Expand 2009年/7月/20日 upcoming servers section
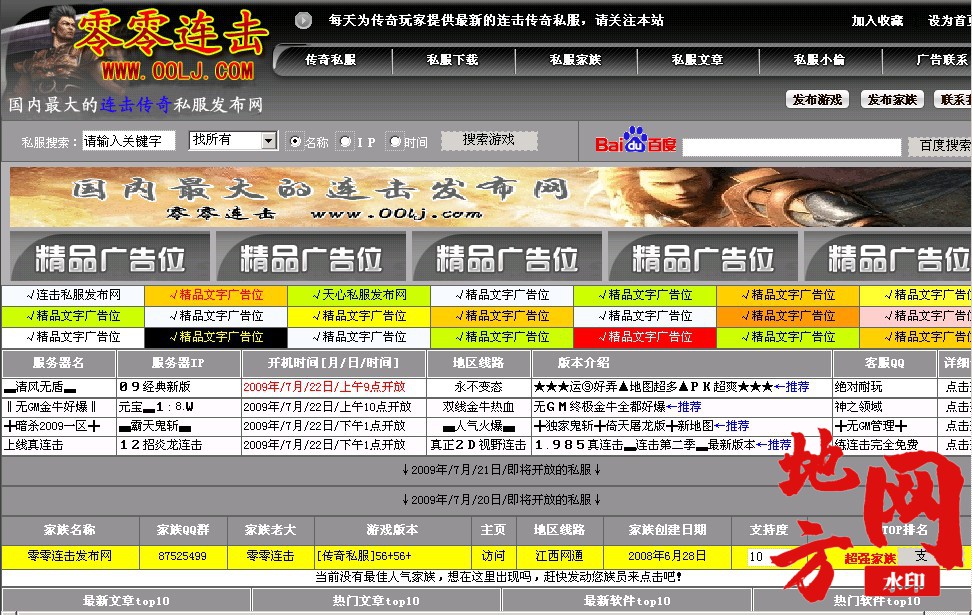 click(501, 500)
